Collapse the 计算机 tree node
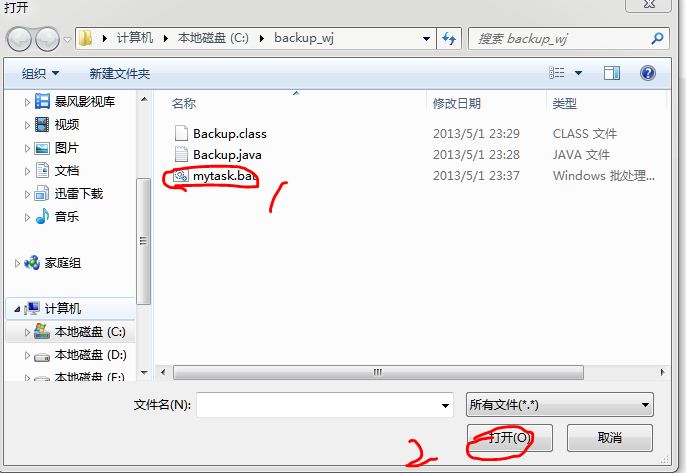The height and width of the screenshot is (473, 686). click(17, 309)
